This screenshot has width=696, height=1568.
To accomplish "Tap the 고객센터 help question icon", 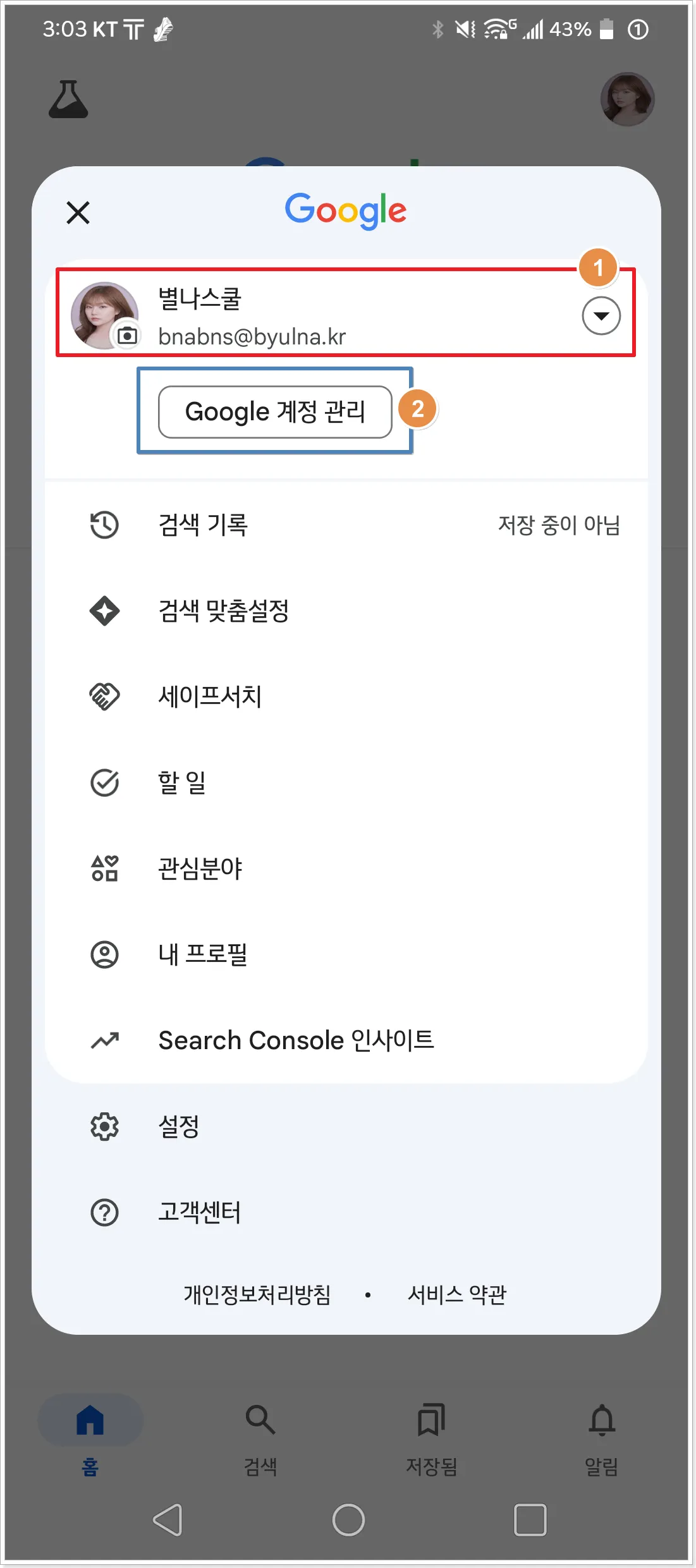I will 105,1212.
